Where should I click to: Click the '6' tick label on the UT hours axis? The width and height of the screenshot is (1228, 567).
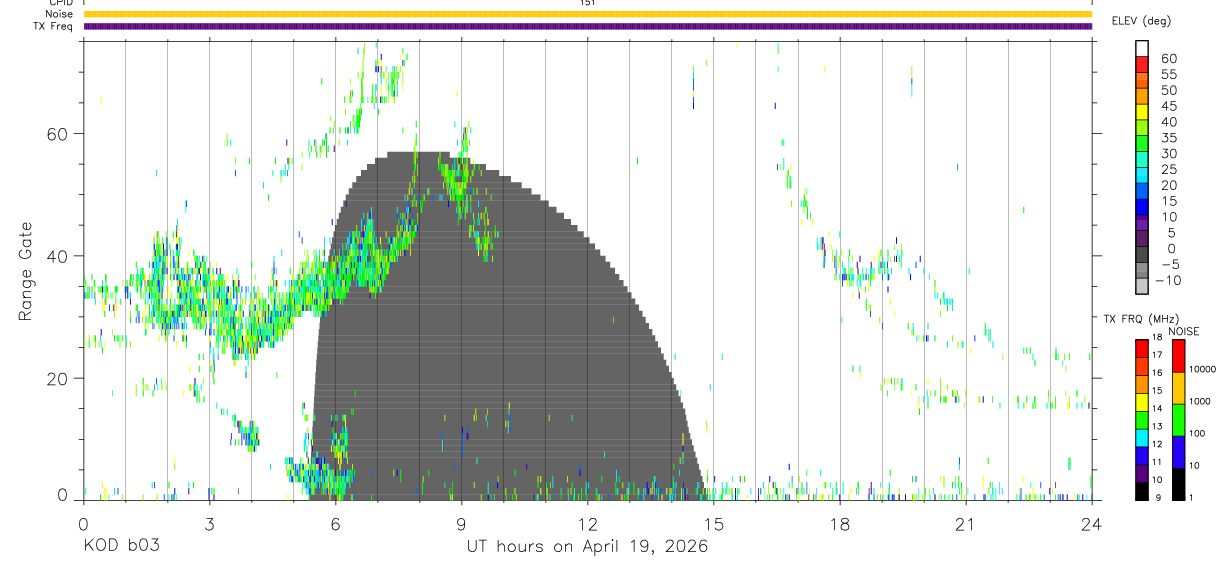click(336, 523)
